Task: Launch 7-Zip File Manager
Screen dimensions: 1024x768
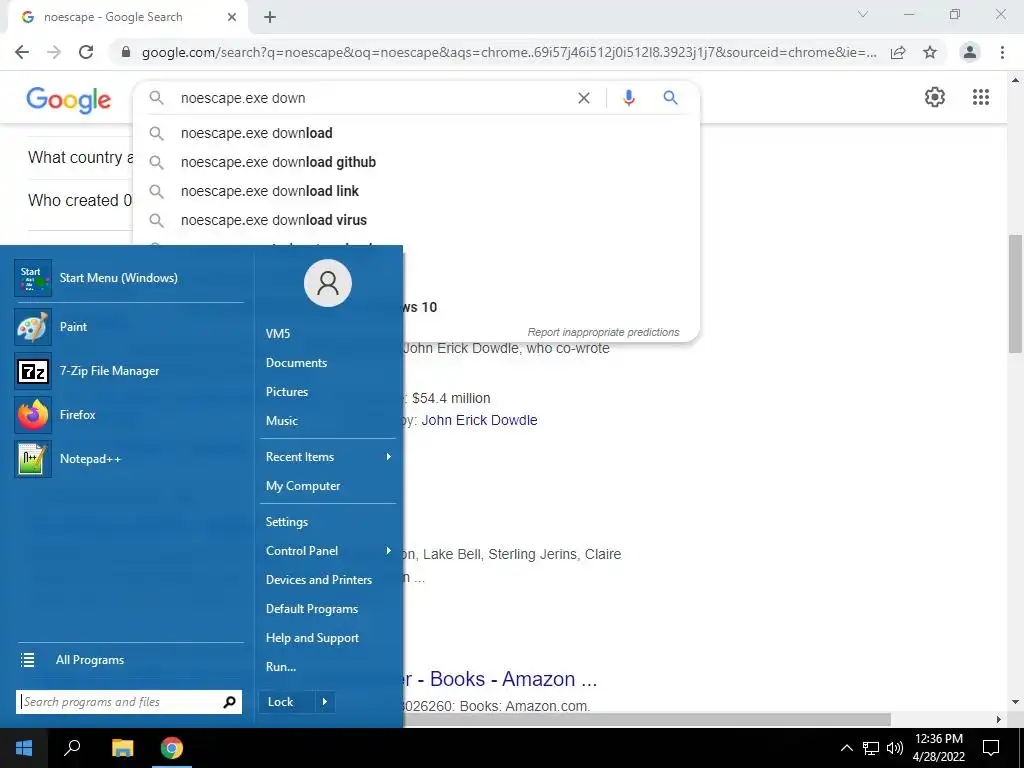Action: 129,371
